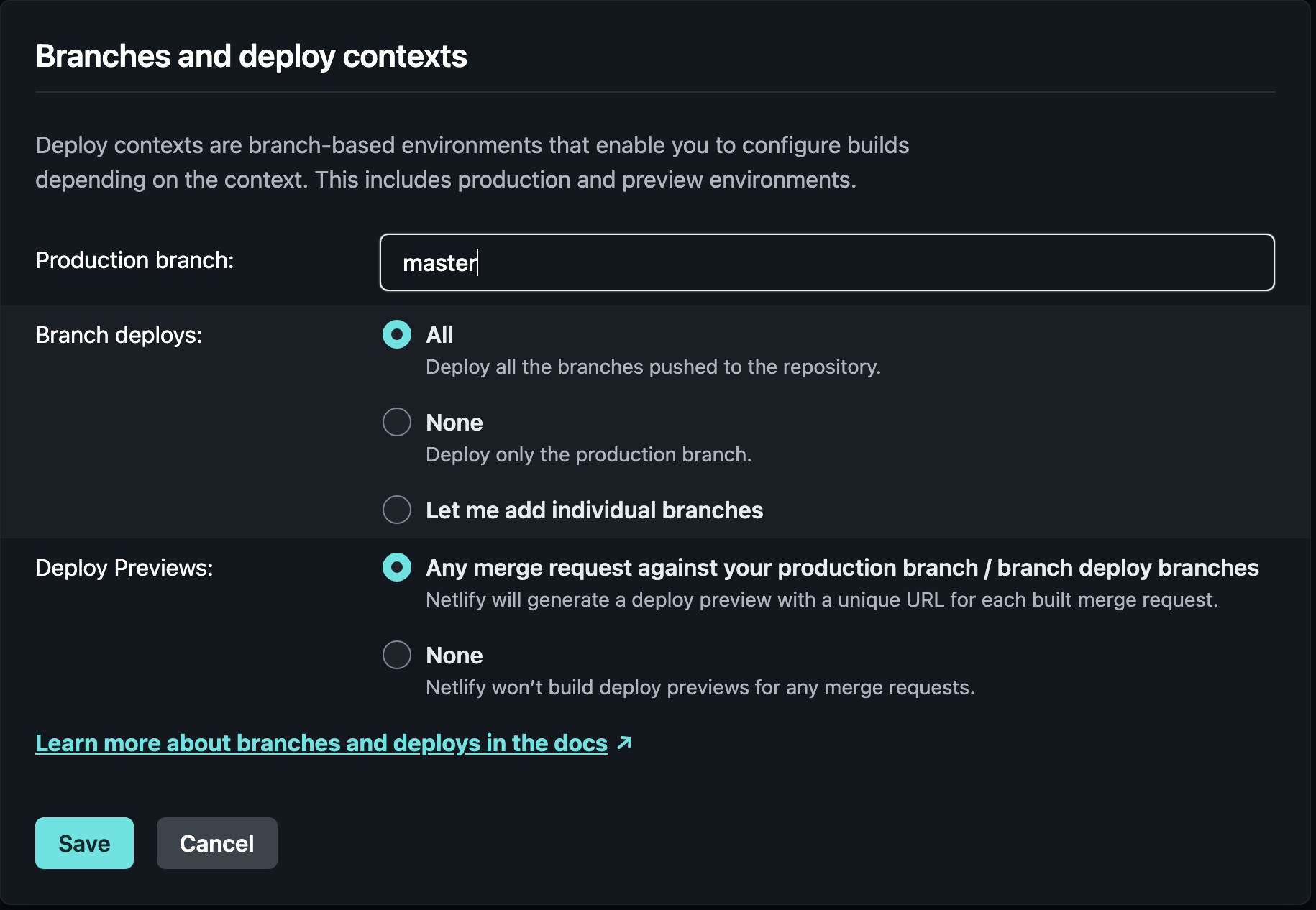
Task: Click the 'Deploy Previews:' section label
Action: pyautogui.click(x=124, y=568)
